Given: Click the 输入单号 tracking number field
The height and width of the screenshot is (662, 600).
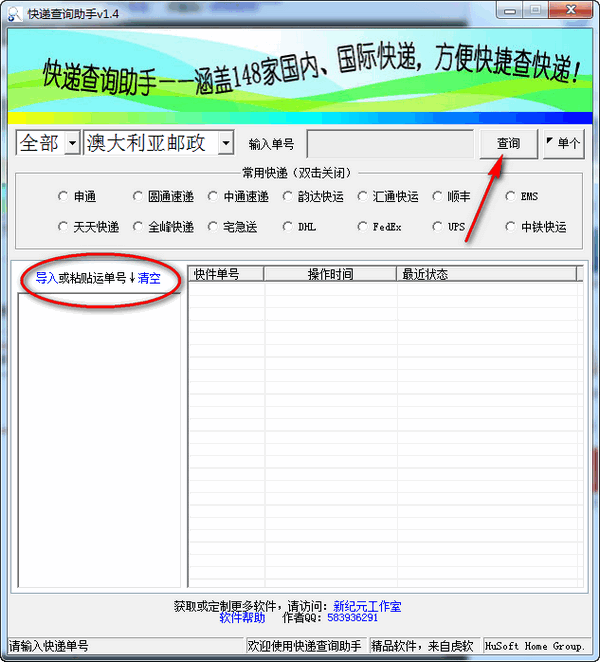Looking at the screenshot, I should [390, 144].
